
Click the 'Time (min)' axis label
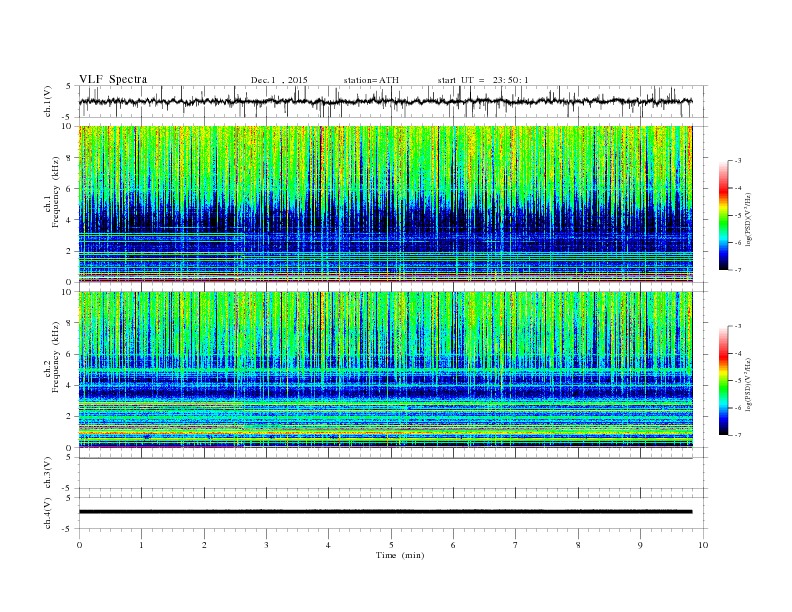coord(400,555)
